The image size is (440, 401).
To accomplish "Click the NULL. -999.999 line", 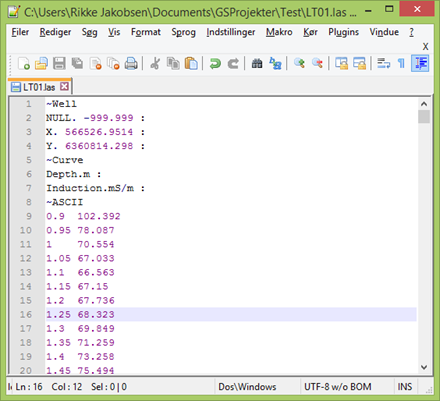I will click(95, 118).
